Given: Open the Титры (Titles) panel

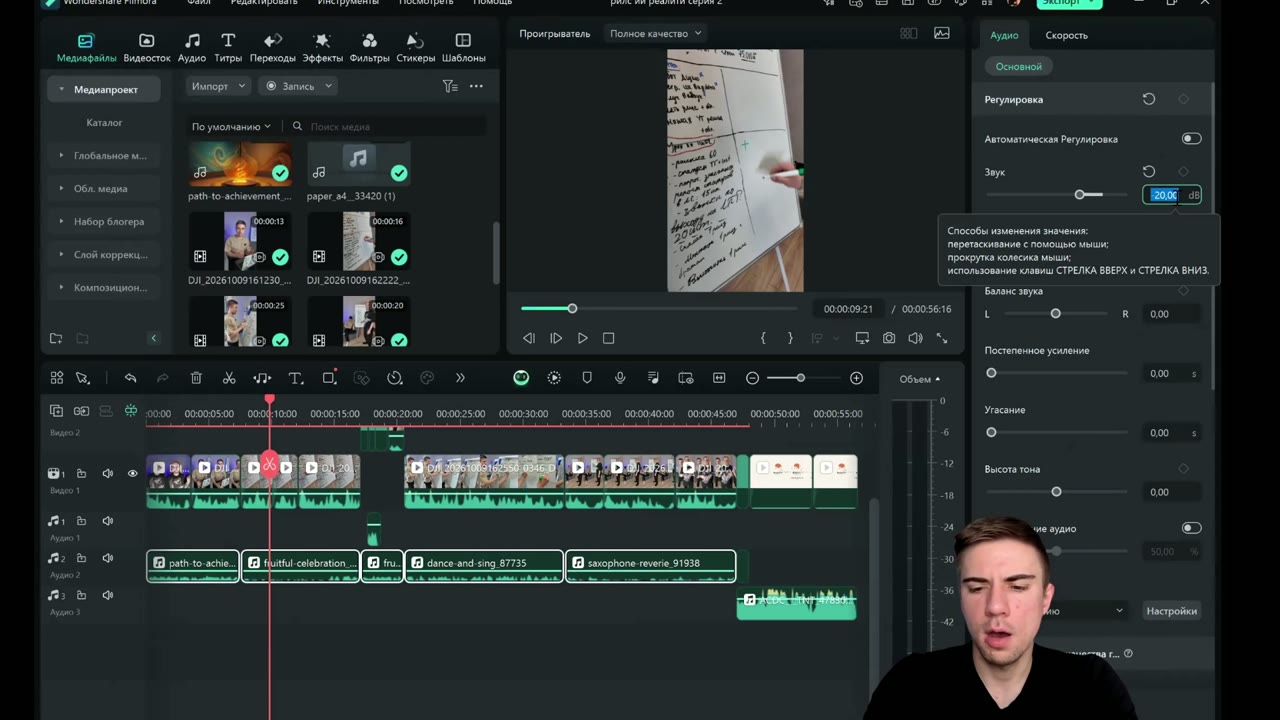Looking at the screenshot, I should pos(228,47).
